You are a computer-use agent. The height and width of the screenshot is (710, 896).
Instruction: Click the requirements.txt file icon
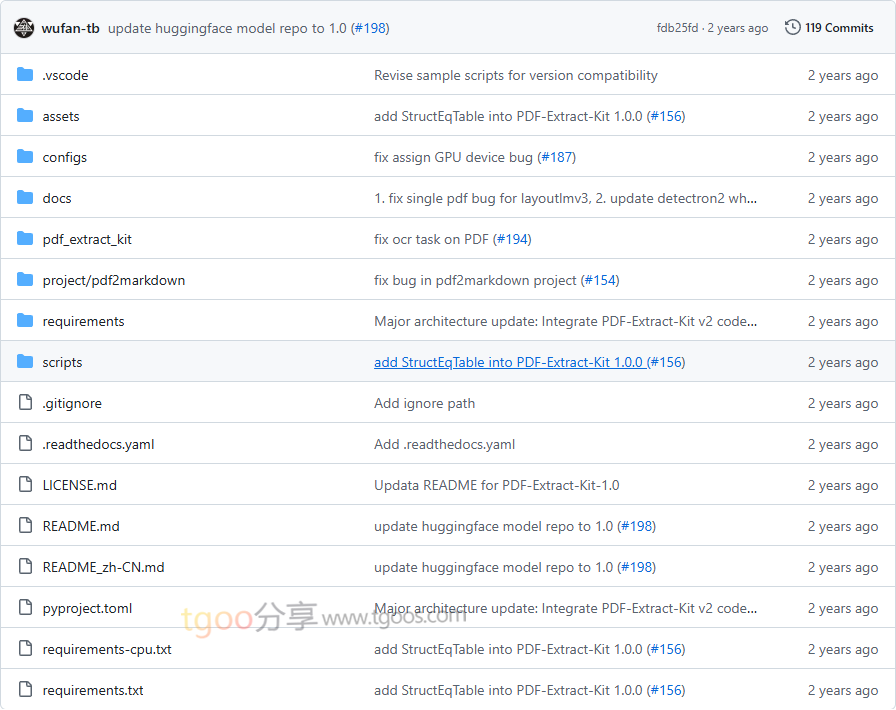click(25, 690)
